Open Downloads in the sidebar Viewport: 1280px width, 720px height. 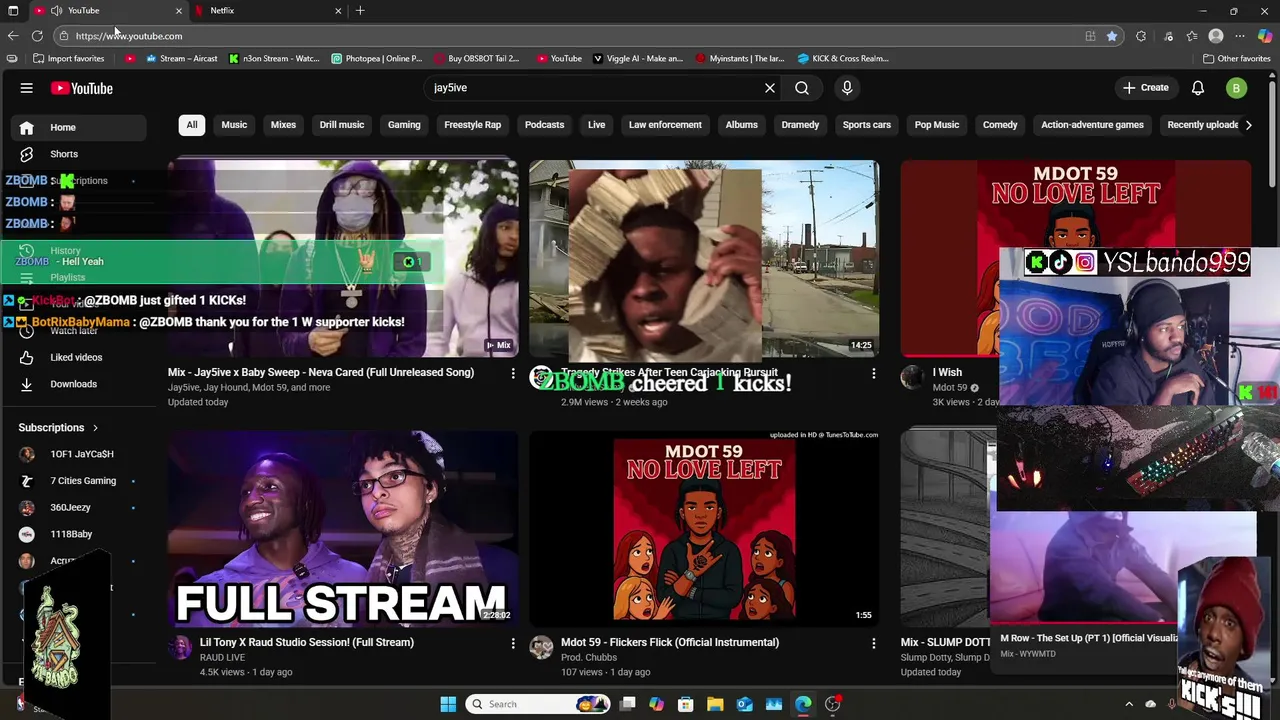[75, 384]
